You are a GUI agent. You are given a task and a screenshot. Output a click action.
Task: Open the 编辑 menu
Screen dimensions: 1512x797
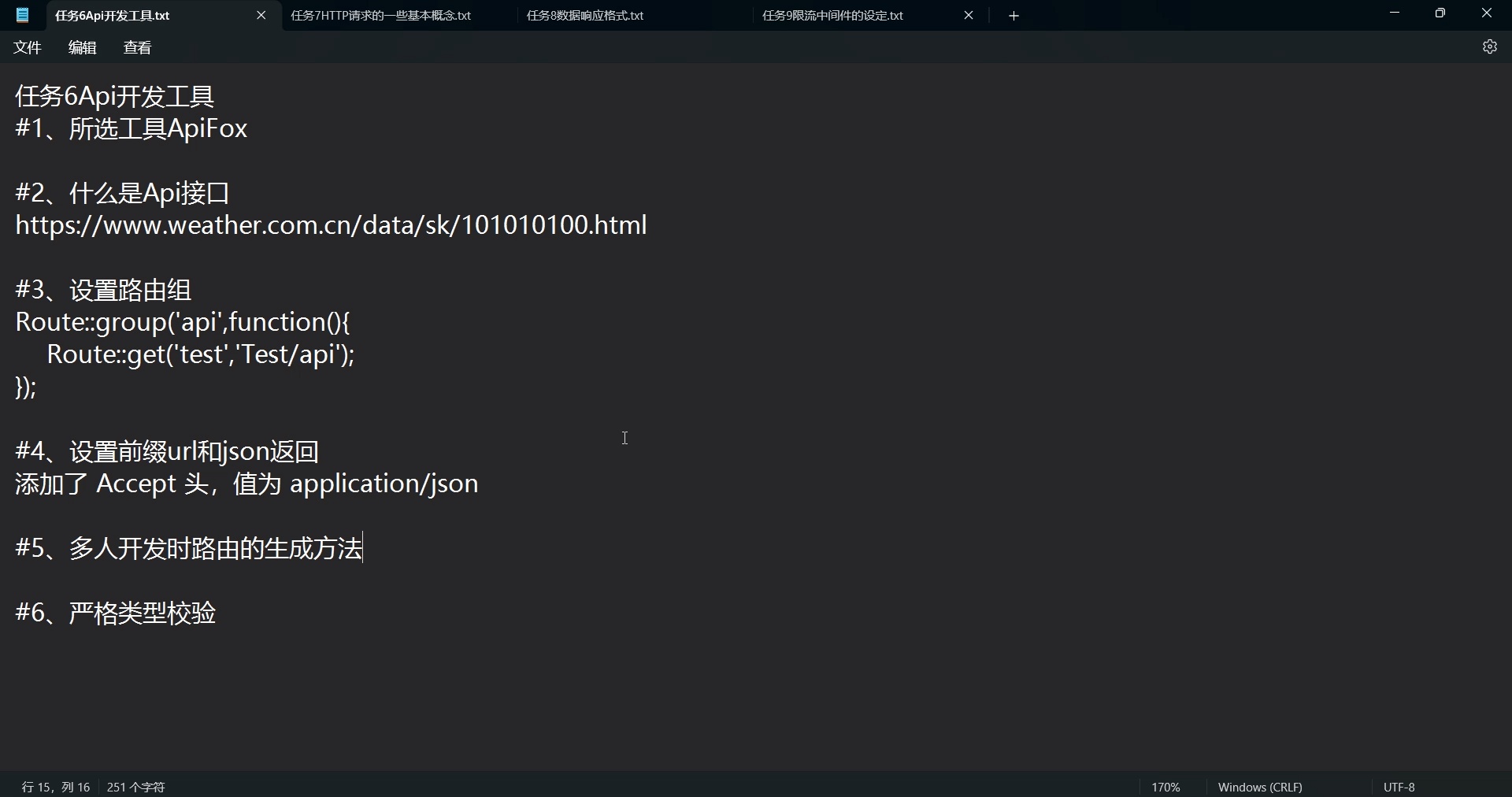point(82,47)
